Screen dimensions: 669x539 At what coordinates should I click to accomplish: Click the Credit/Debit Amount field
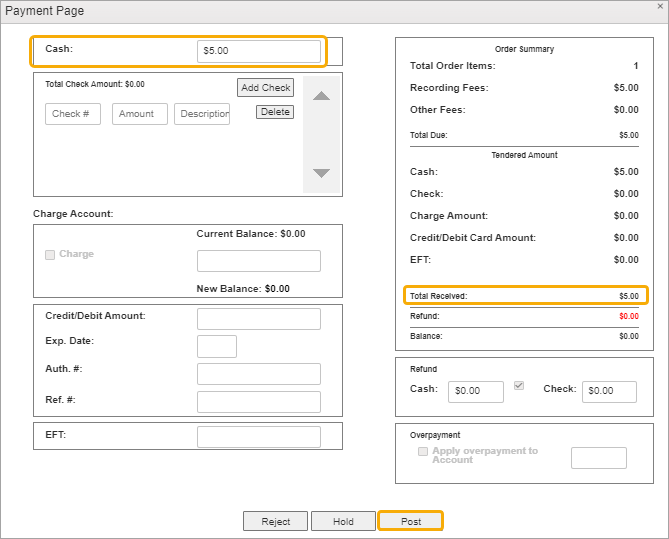[x=258, y=319]
